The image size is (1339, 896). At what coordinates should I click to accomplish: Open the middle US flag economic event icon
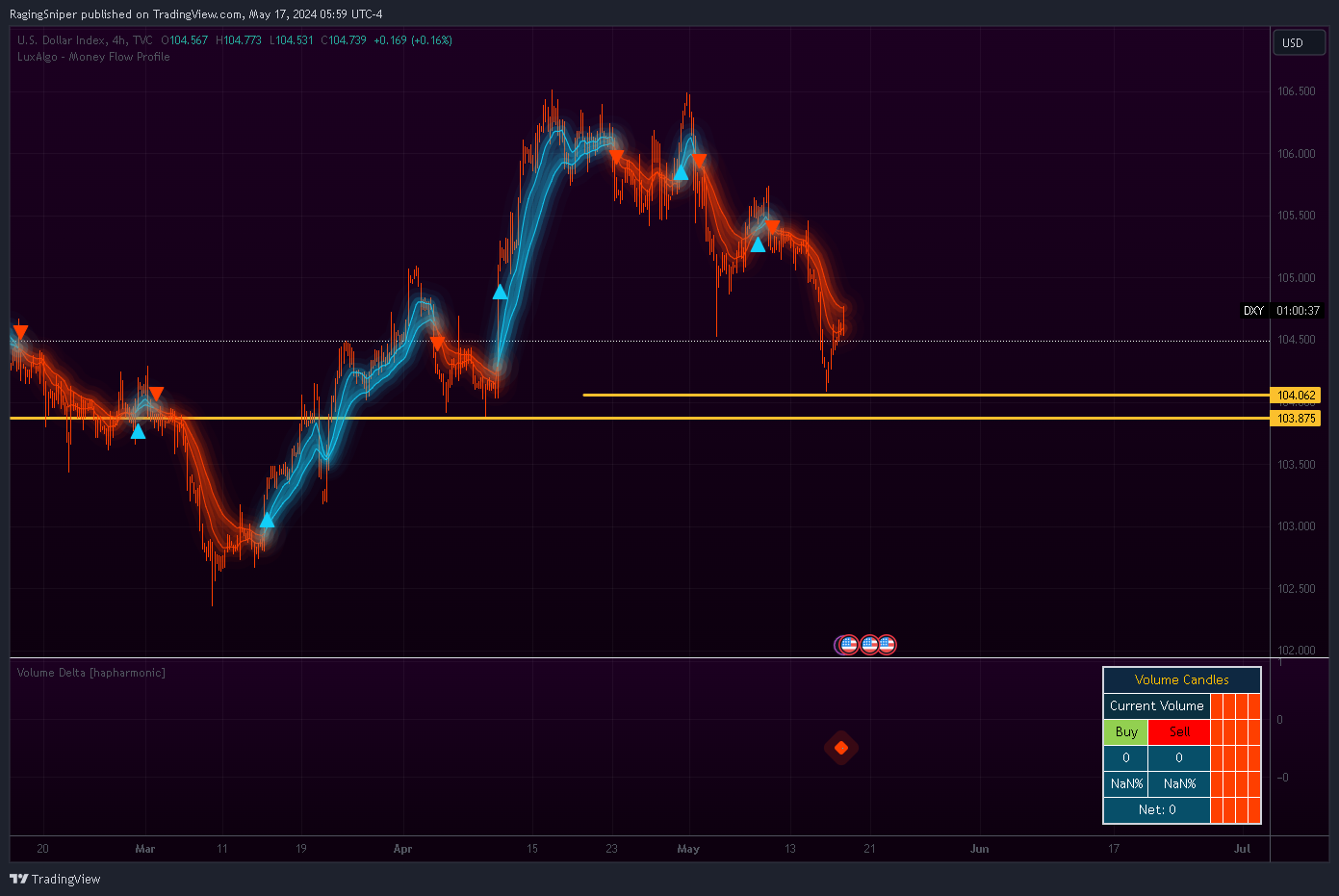[868, 645]
